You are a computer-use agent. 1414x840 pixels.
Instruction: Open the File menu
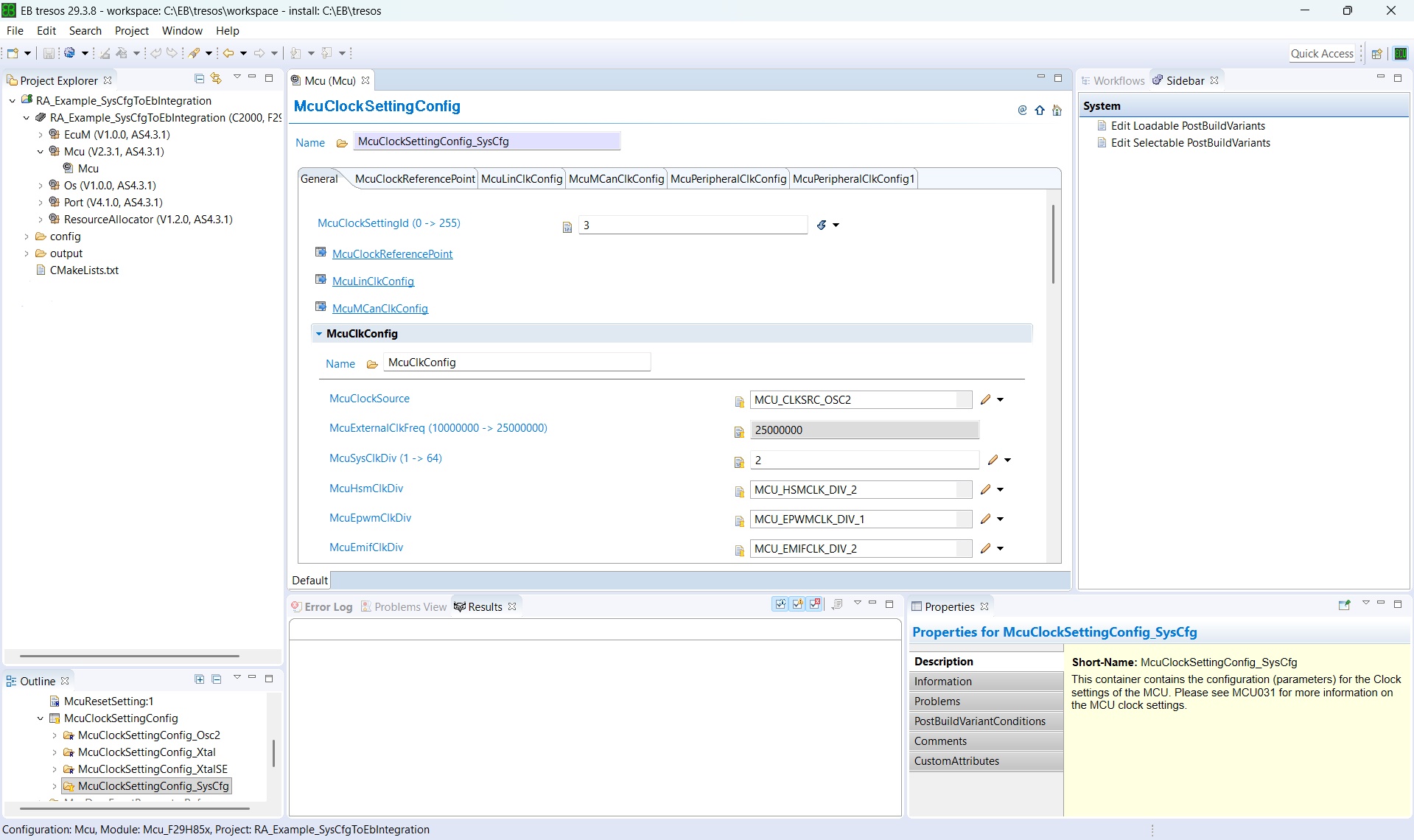click(15, 30)
